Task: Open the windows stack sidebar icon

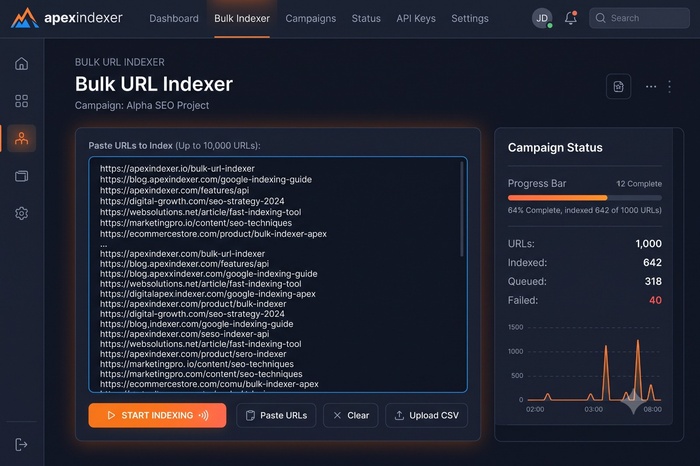Action: pyautogui.click(x=21, y=176)
